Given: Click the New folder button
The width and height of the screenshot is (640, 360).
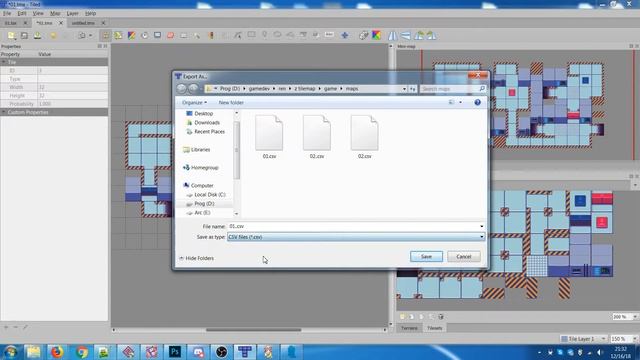Looking at the screenshot, I should click(231, 102).
